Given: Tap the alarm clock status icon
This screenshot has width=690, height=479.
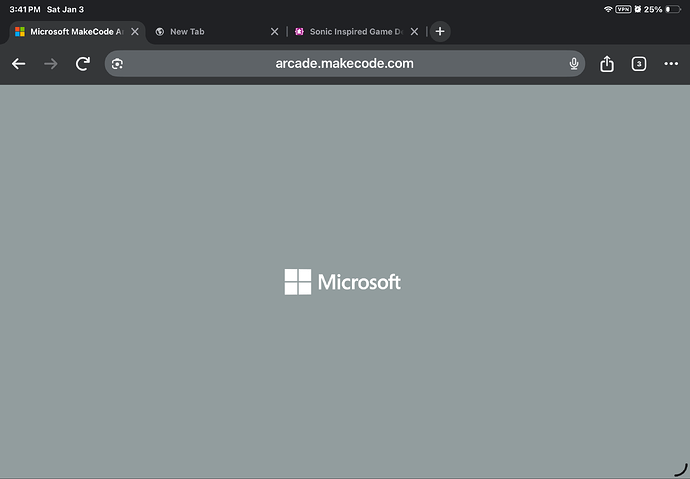Looking at the screenshot, I should (637, 9).
